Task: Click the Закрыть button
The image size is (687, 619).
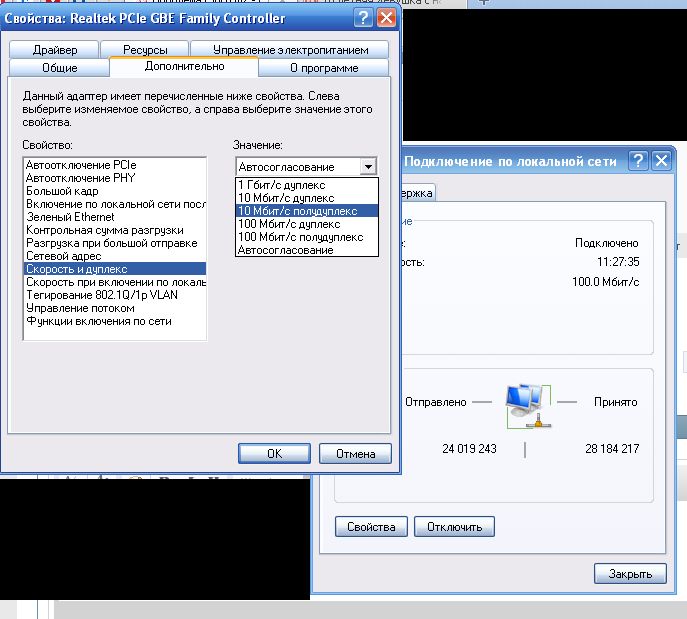Action: click(x=630, y=573)
